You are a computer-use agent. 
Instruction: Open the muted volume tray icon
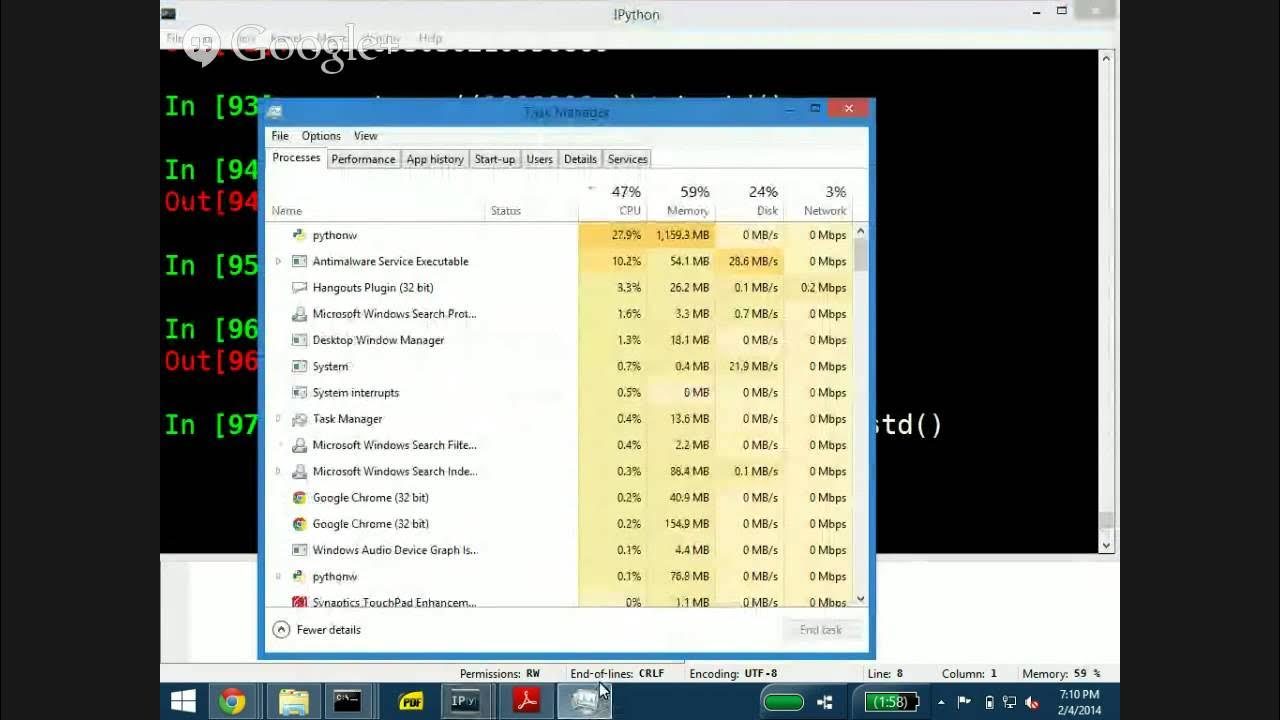(x=1032, y=702)
